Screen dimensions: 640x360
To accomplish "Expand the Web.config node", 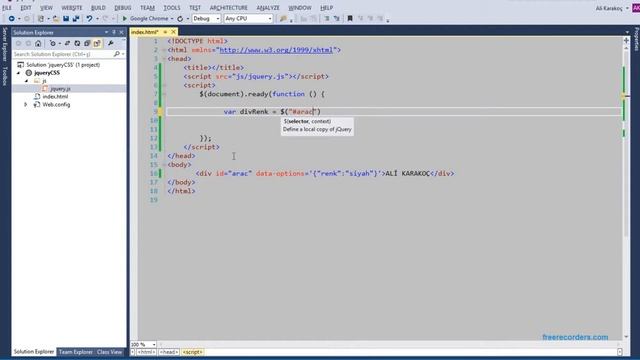I will point(26,104).
